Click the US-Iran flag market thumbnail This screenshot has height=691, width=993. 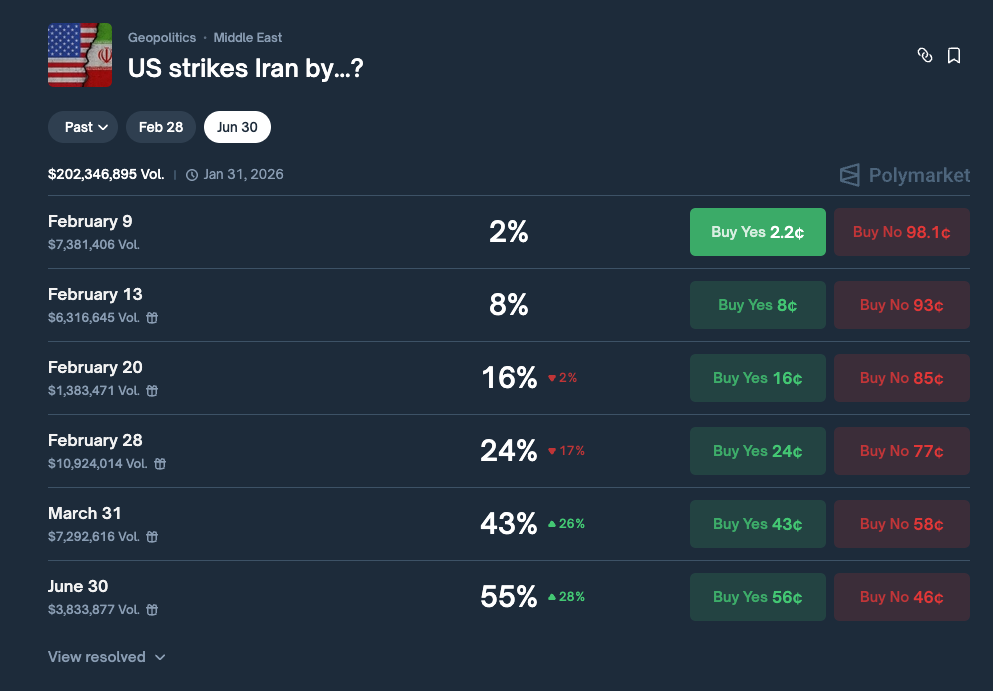coord(80,55)
